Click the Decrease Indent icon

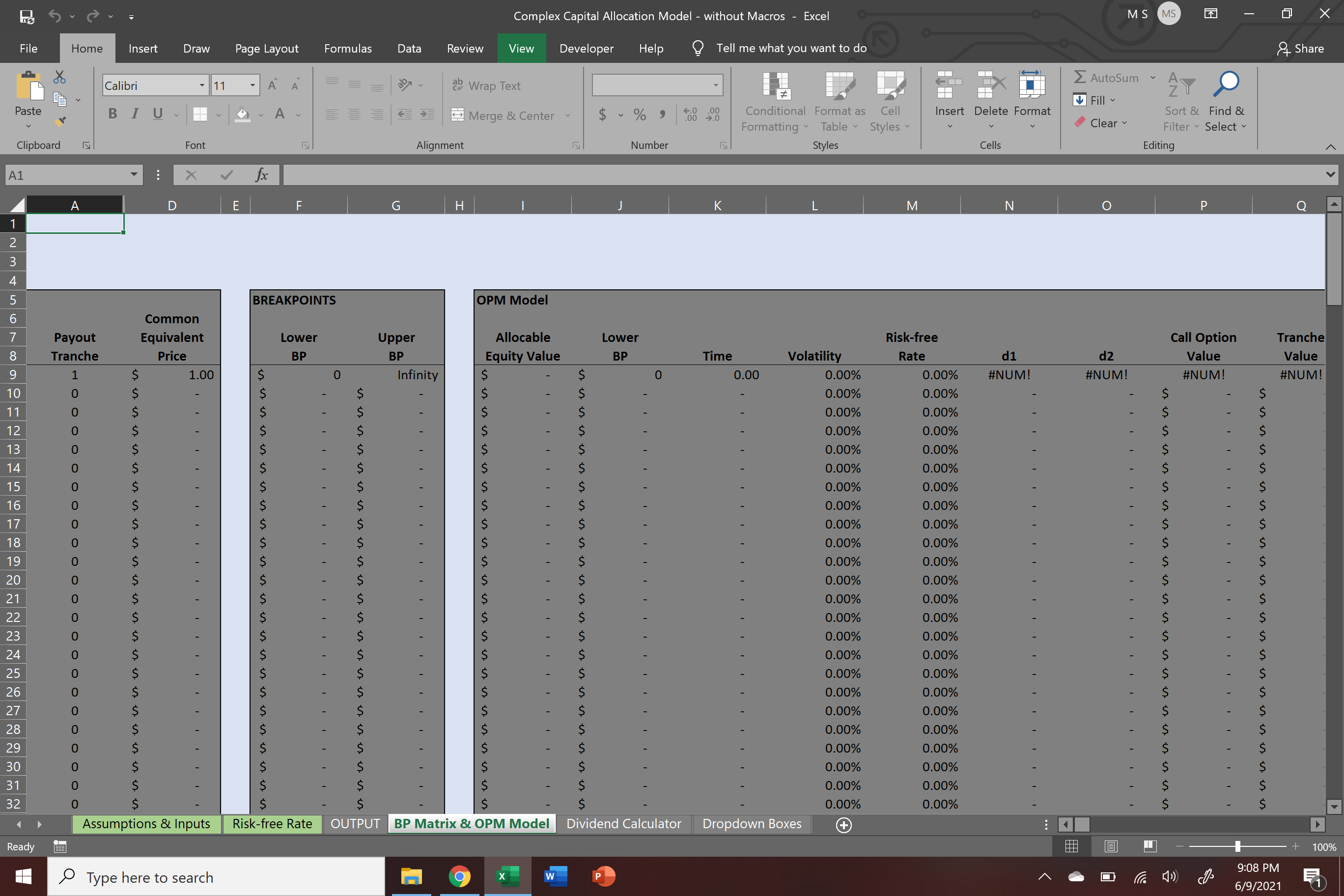pos(405,114)
